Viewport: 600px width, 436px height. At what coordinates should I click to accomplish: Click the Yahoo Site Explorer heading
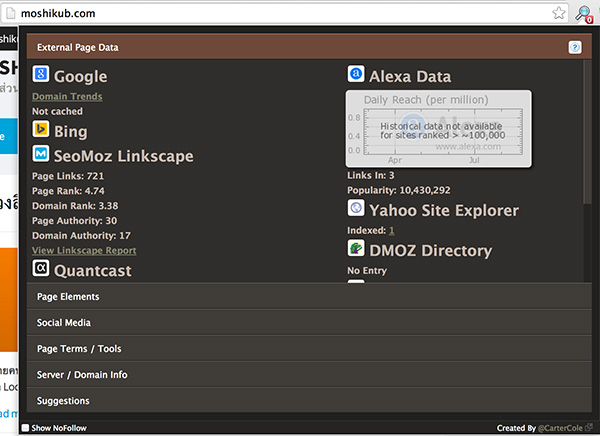coord(444,211)
